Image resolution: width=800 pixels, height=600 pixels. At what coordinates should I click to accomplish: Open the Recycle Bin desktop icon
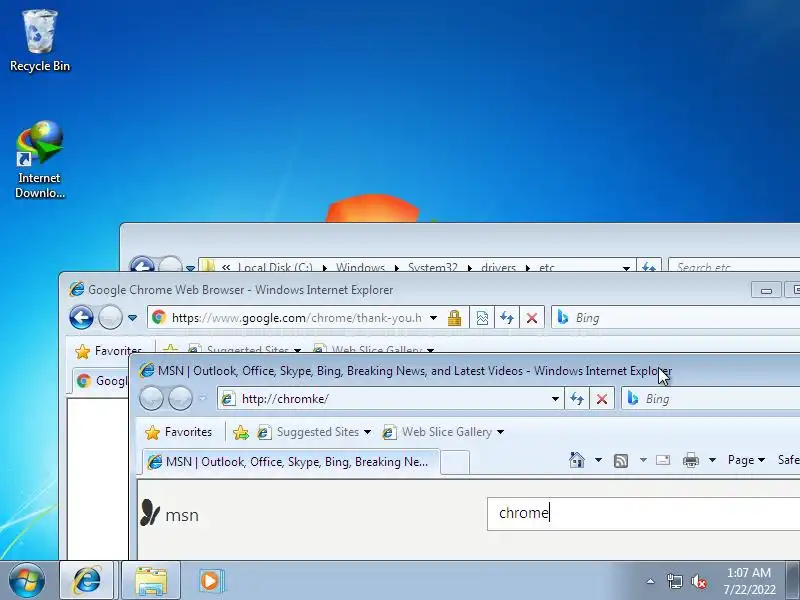coord(40,41)
